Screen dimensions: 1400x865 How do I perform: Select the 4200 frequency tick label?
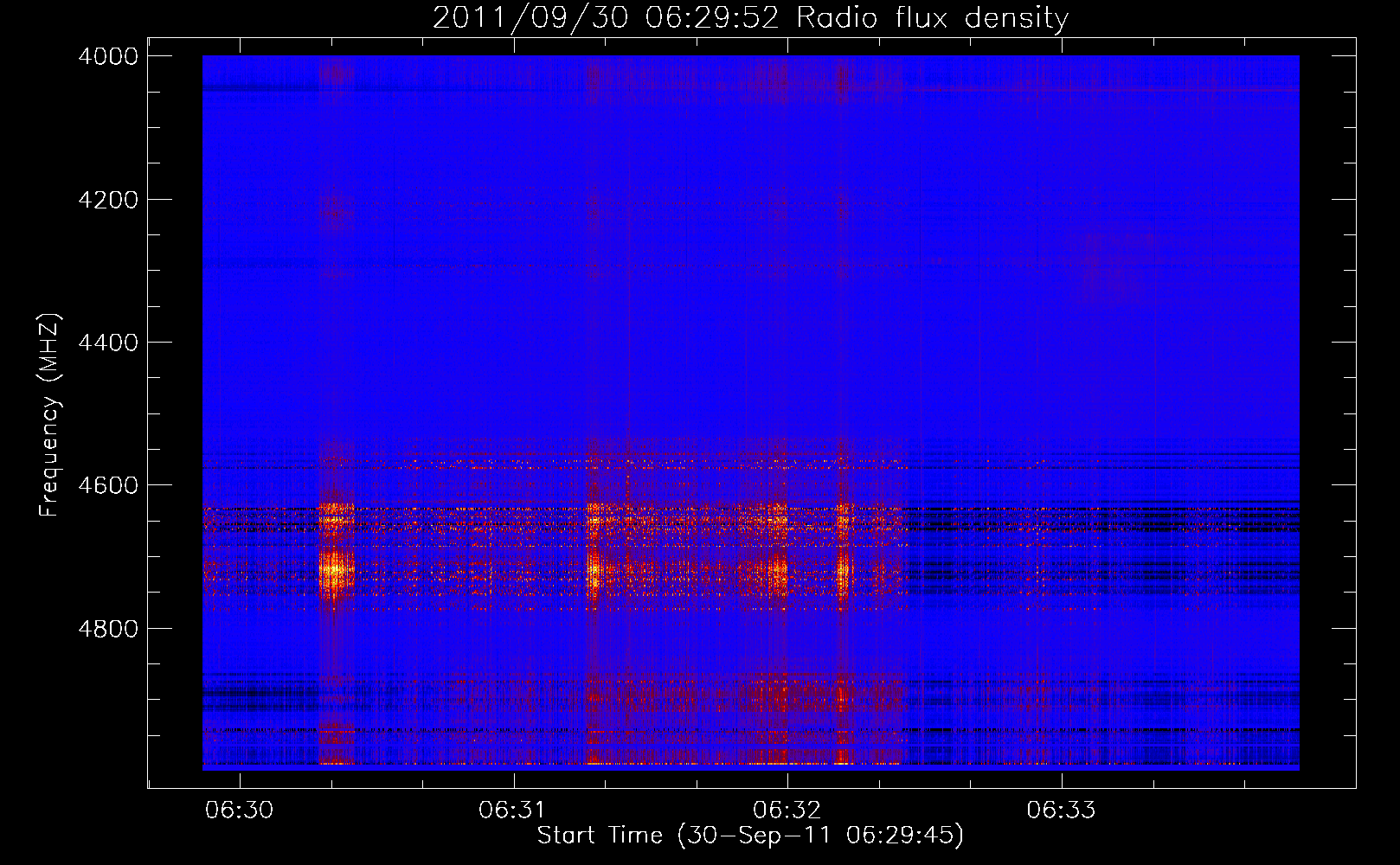point(108,200)
